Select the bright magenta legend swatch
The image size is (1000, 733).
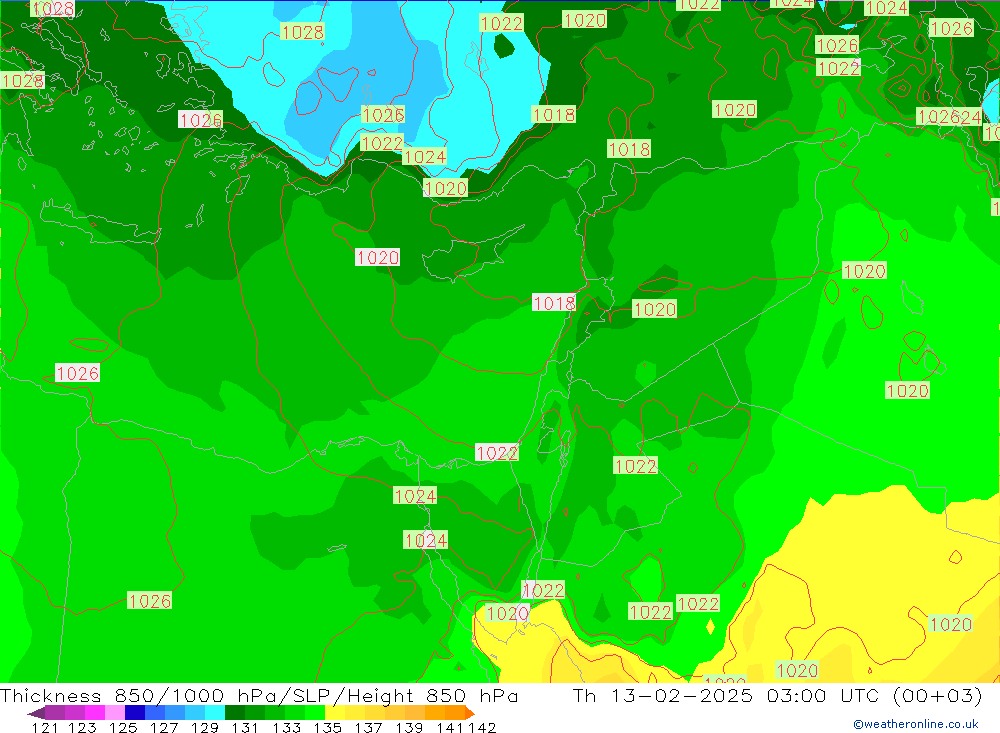tap(95, 713)
